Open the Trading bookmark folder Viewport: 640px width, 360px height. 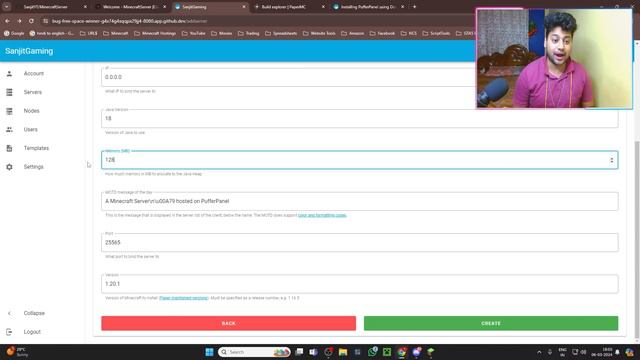pyautogui.click(x=249, y=33)
